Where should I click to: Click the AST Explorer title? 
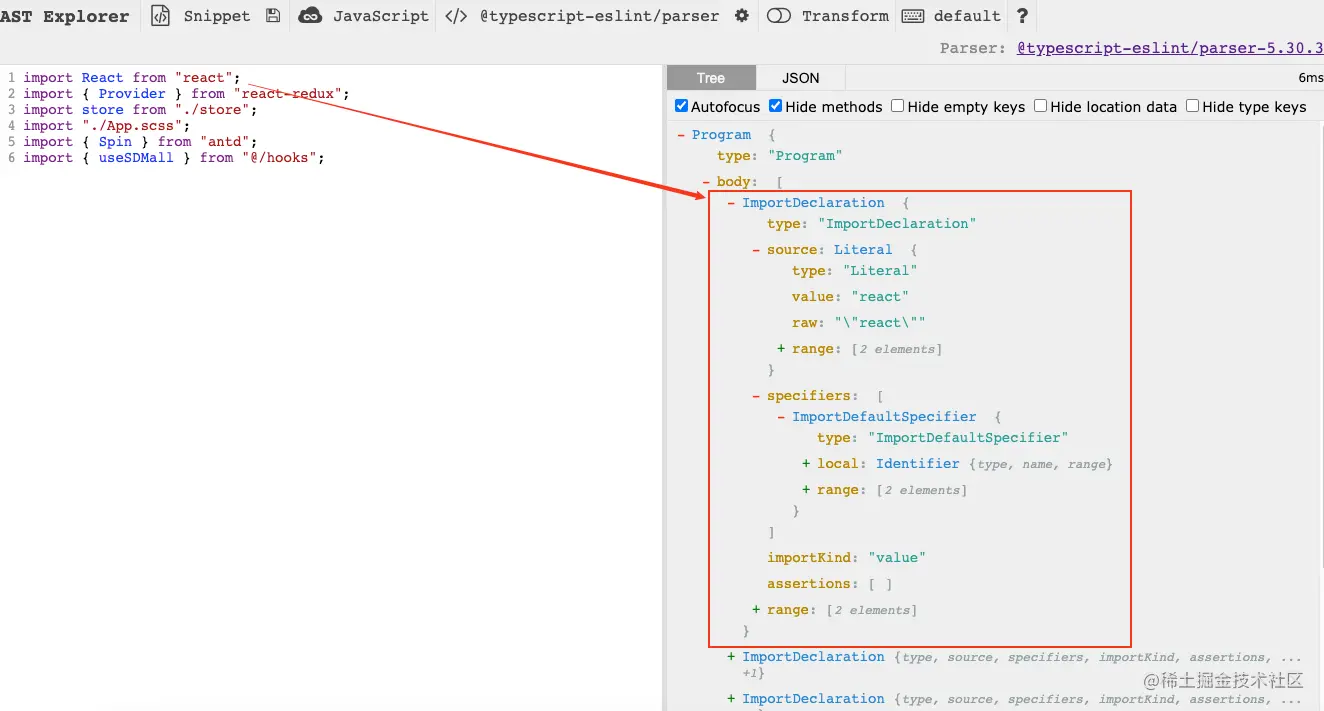pos(65,16)
